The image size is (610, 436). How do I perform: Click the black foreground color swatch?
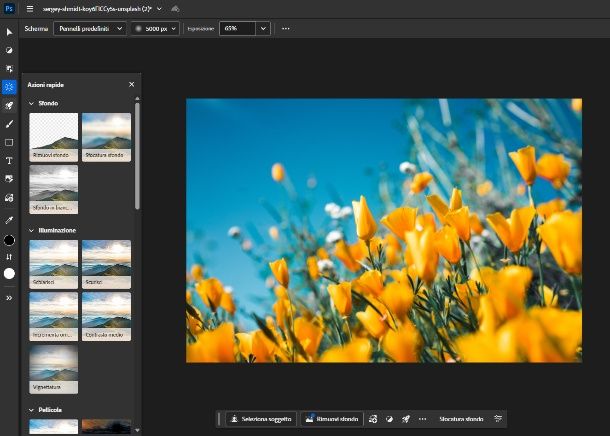pos(9,240)
